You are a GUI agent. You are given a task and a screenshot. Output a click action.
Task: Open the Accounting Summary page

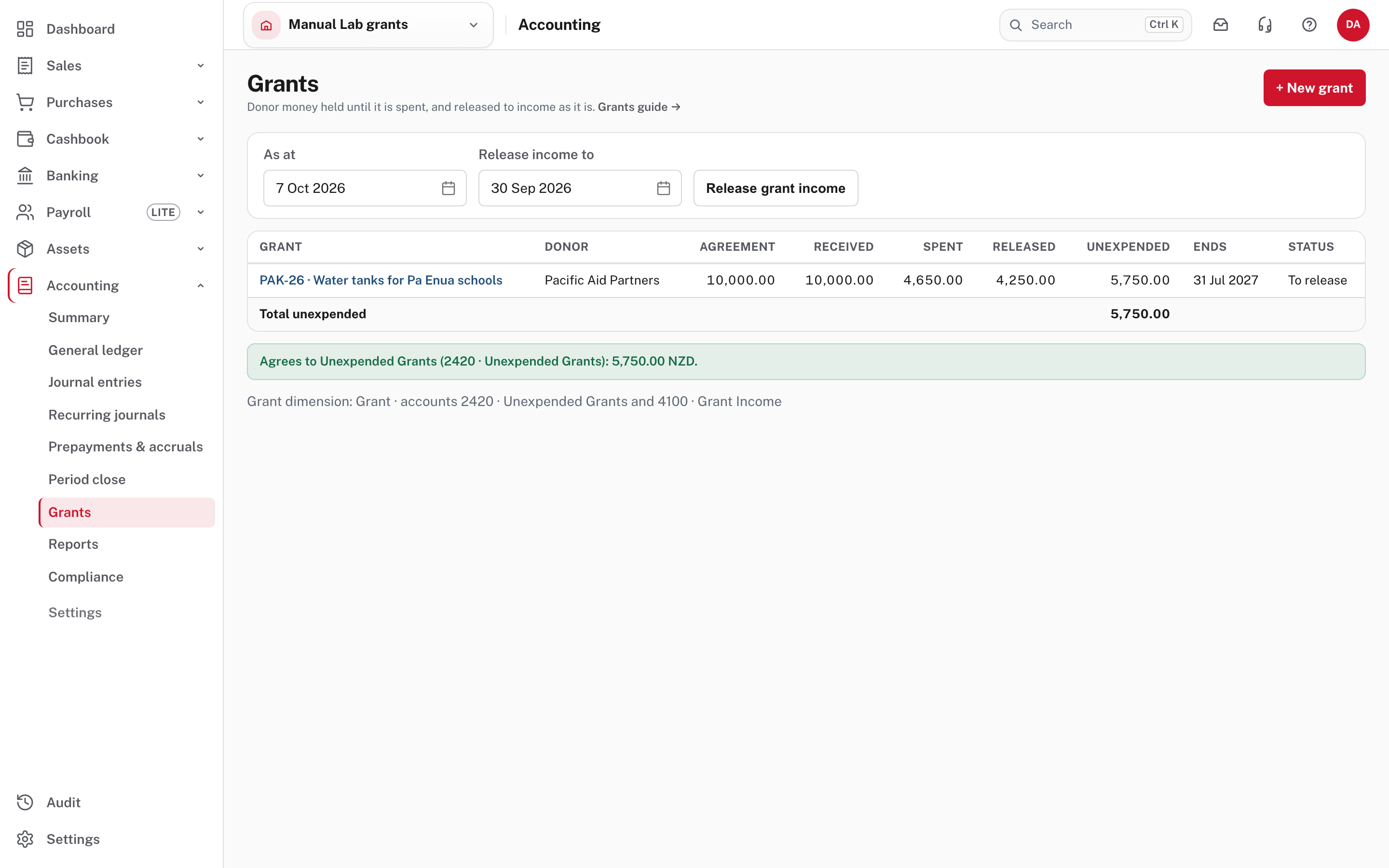tap(79, 317)
